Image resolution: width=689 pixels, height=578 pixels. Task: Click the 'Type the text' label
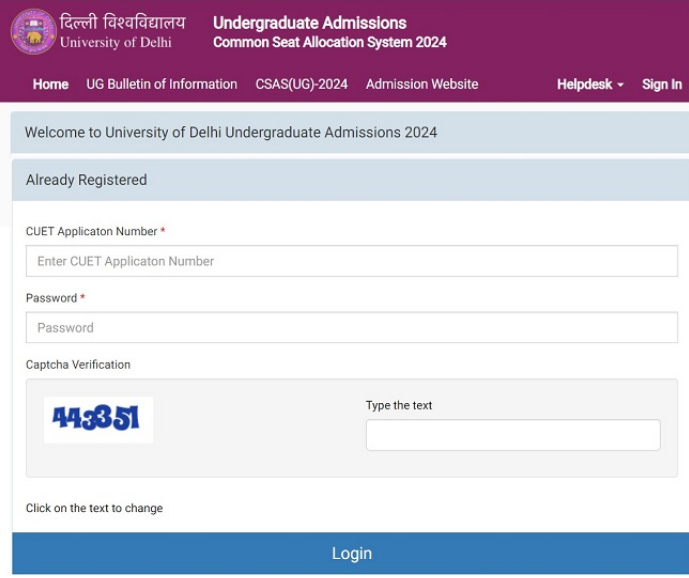pos(399,405)
